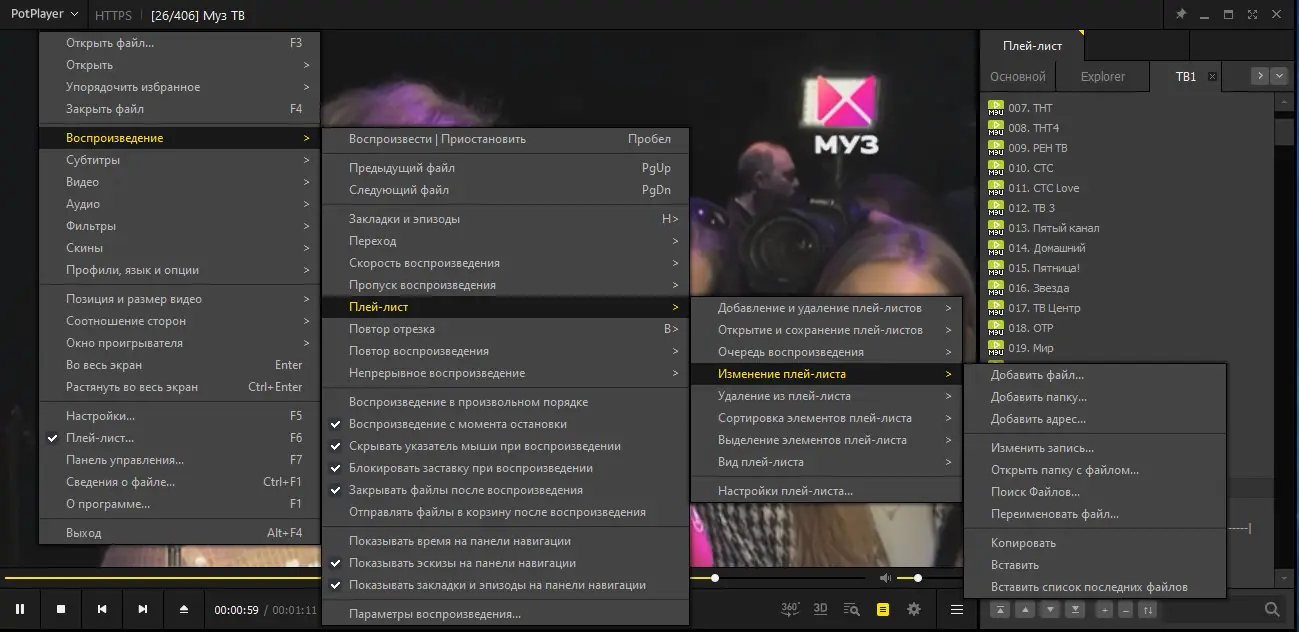Toggle 'Показывать эскизы на панели навигации'

coord(505,563)
